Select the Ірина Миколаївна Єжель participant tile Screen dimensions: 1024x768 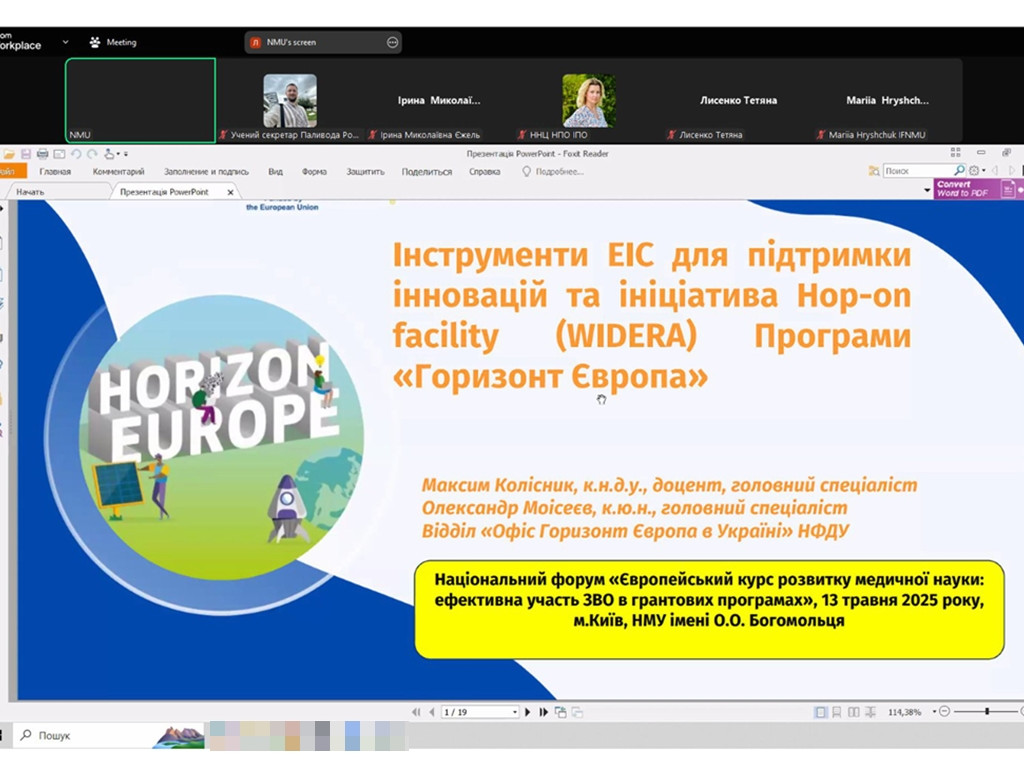pyautogui.click(x=439, y=102)
